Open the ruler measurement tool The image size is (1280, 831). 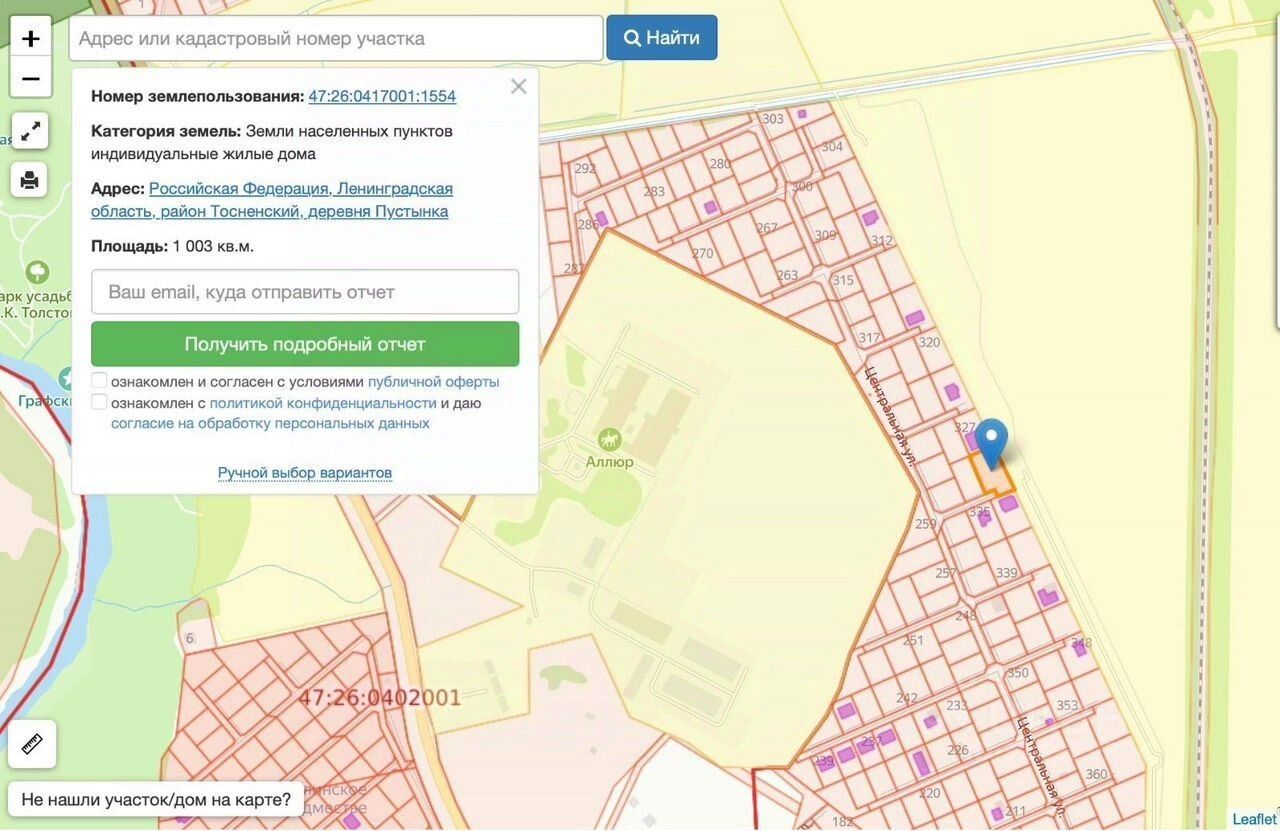point(32,744)
